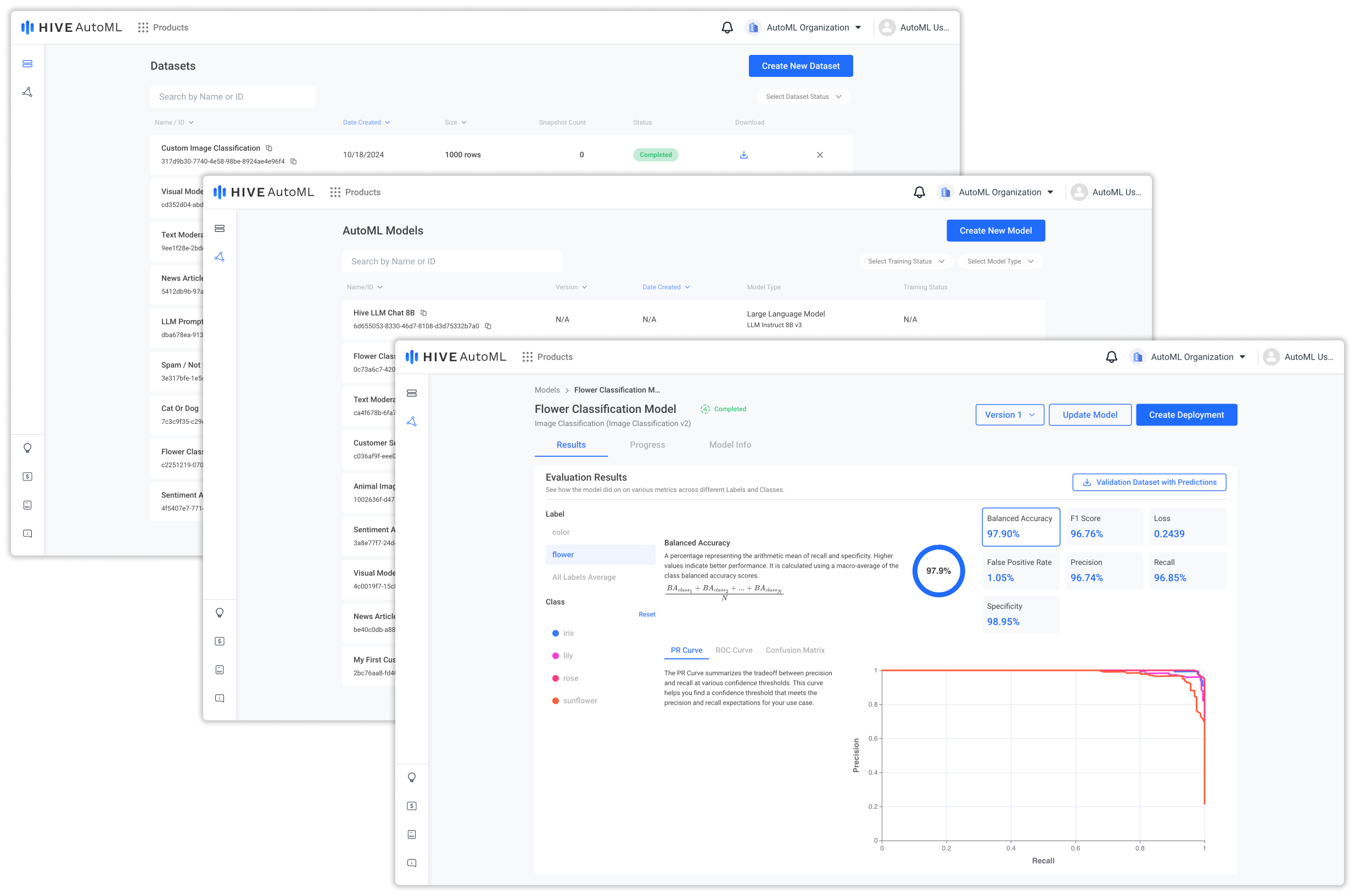
Task: Open the Version 1 dropdown
Action: tap(1009, 415)
